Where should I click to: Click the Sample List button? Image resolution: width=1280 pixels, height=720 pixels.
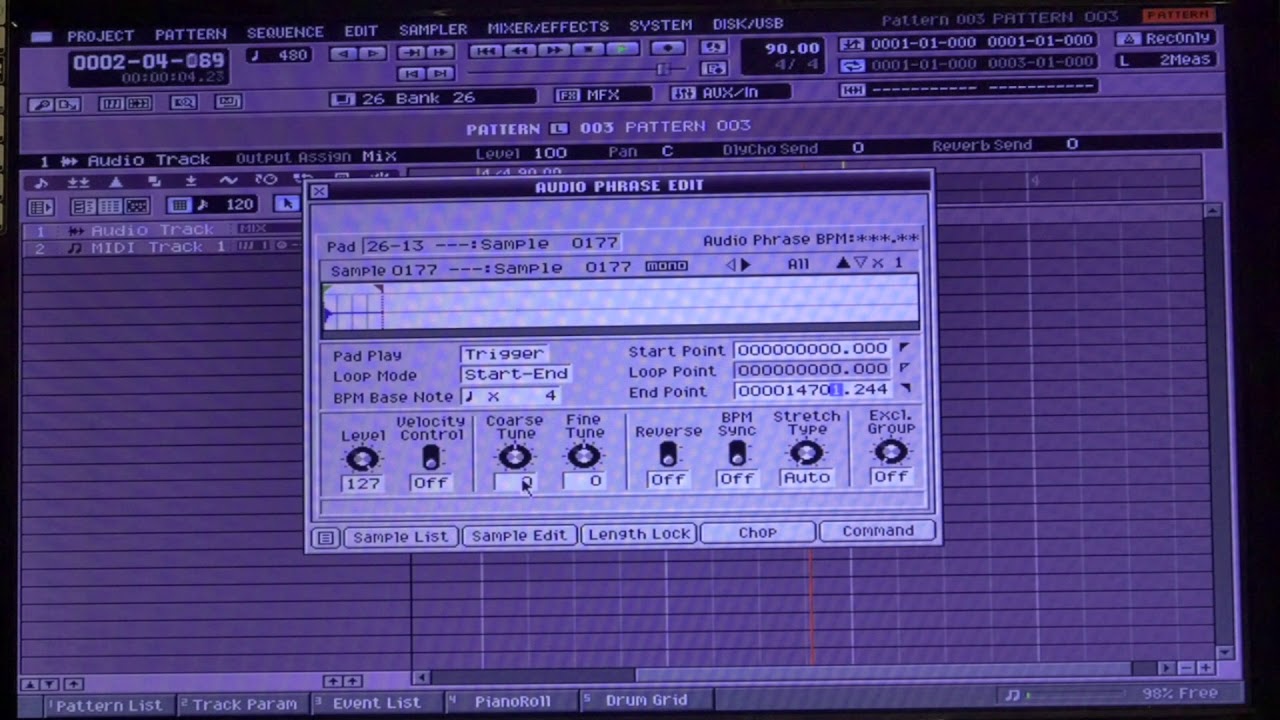pos(400,537)
